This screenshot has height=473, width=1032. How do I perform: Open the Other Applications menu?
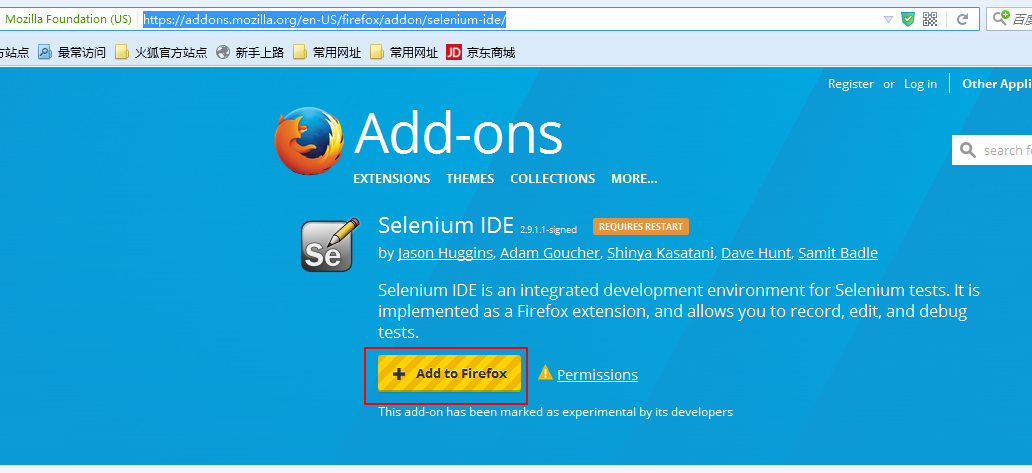(x=996, y=84)
